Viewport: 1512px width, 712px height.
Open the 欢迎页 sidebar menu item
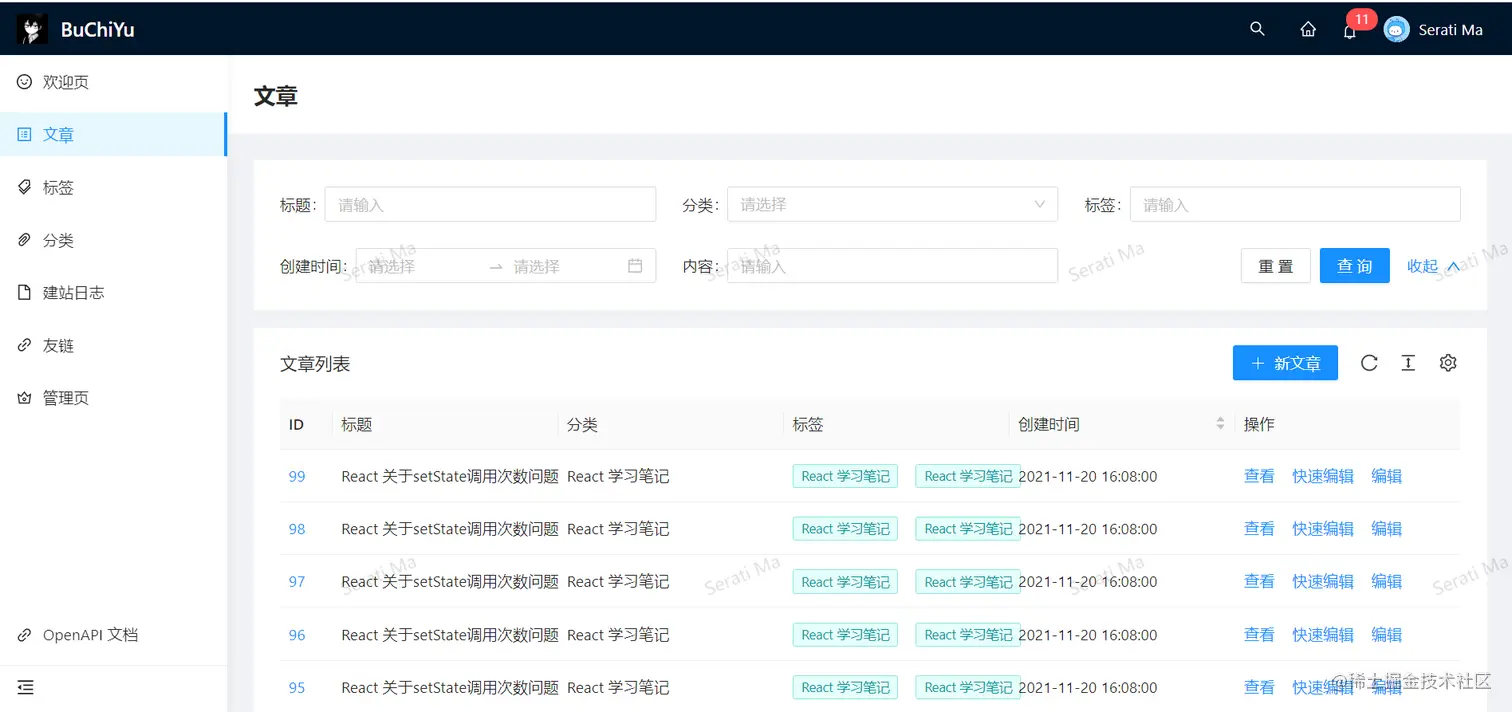[114, 82]
